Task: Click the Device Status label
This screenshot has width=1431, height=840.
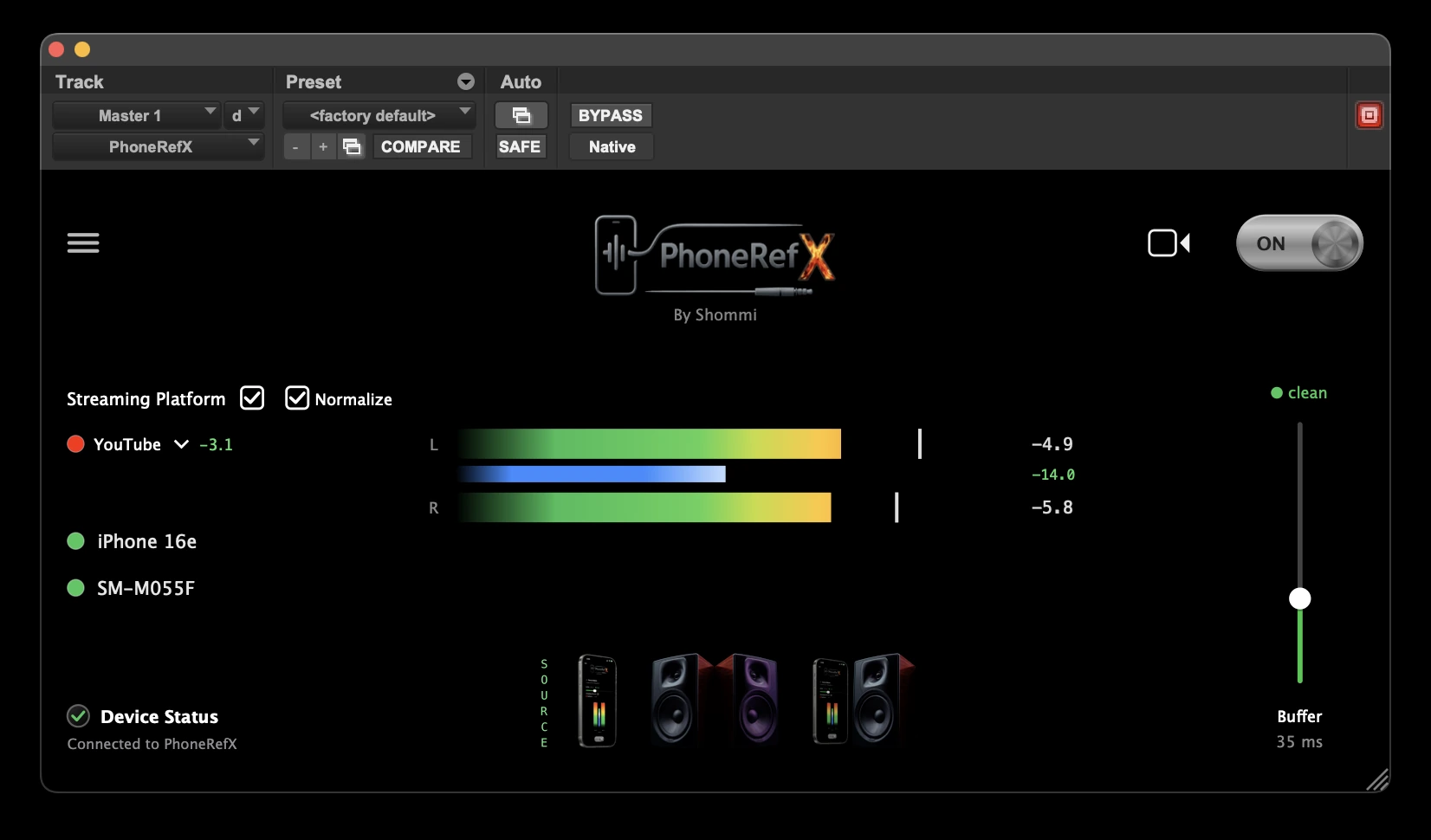Action: (159, 716)
